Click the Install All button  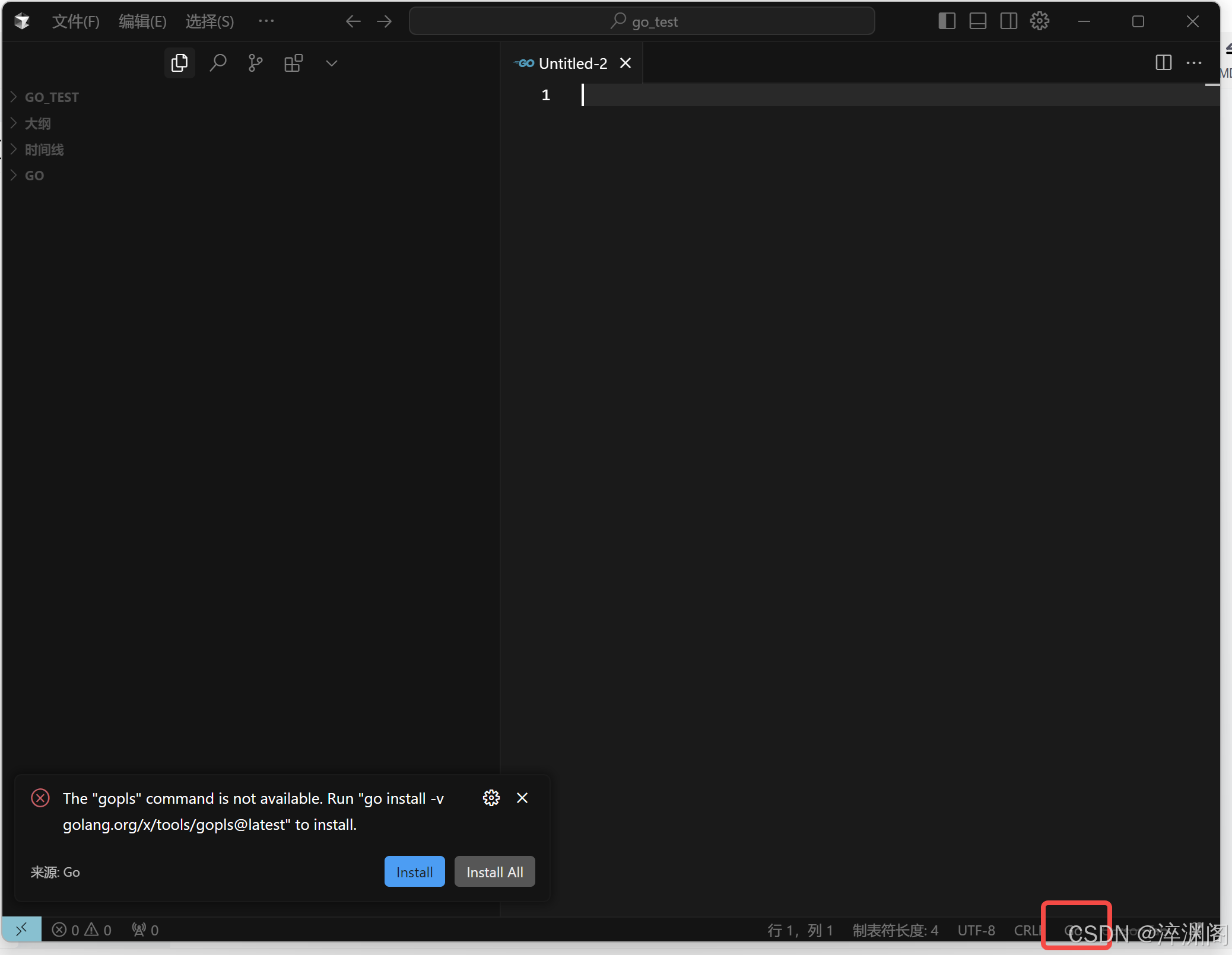tap(494, 872)
